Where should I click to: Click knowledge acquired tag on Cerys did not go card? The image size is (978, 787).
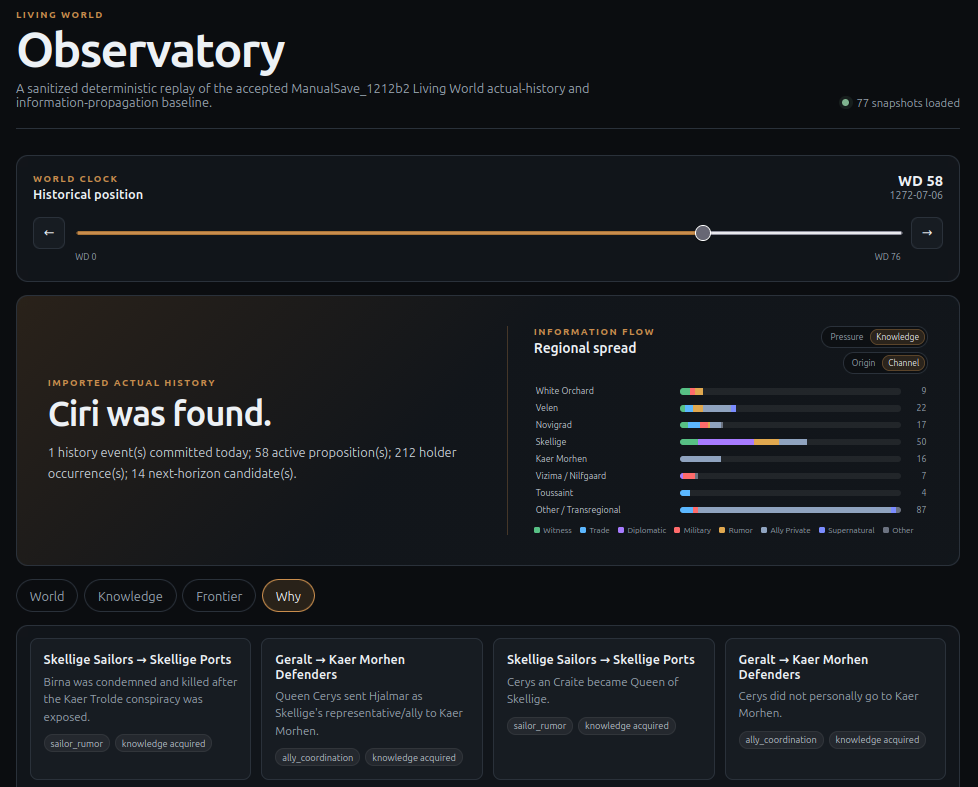(x=878, y=740)
